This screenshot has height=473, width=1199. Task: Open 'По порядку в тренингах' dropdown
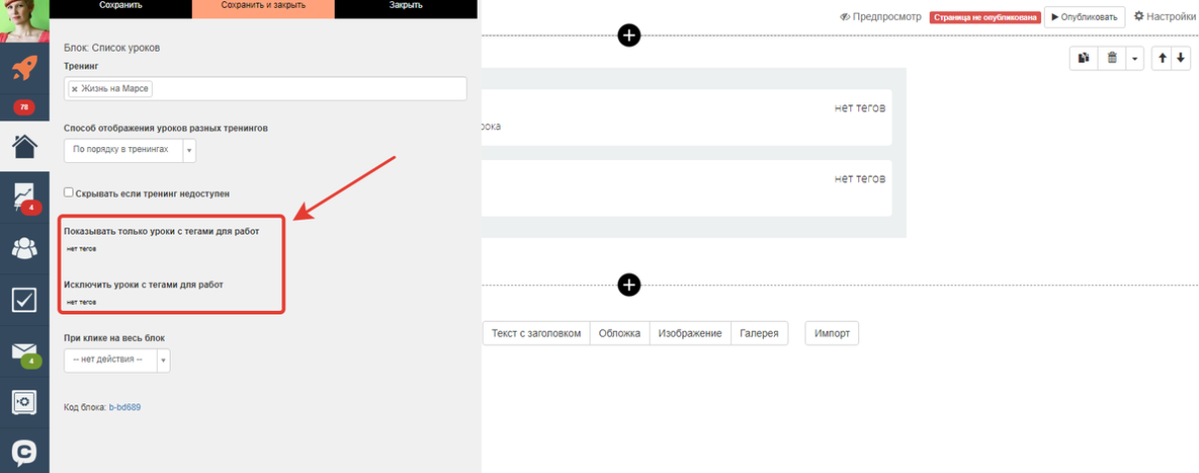130,151
